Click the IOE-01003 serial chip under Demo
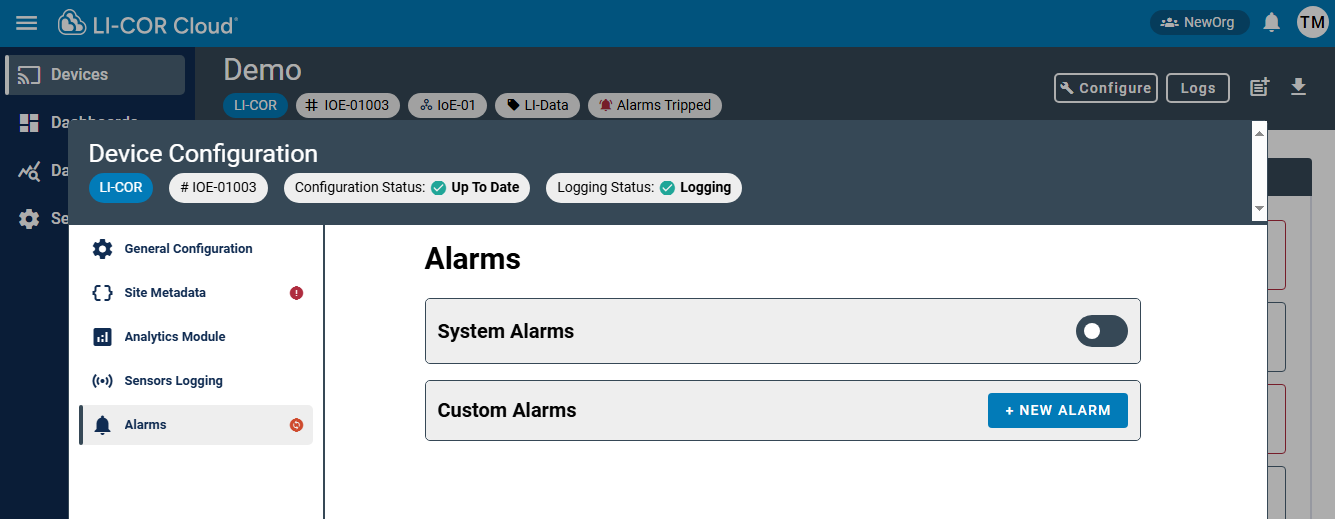 [348, 105]
